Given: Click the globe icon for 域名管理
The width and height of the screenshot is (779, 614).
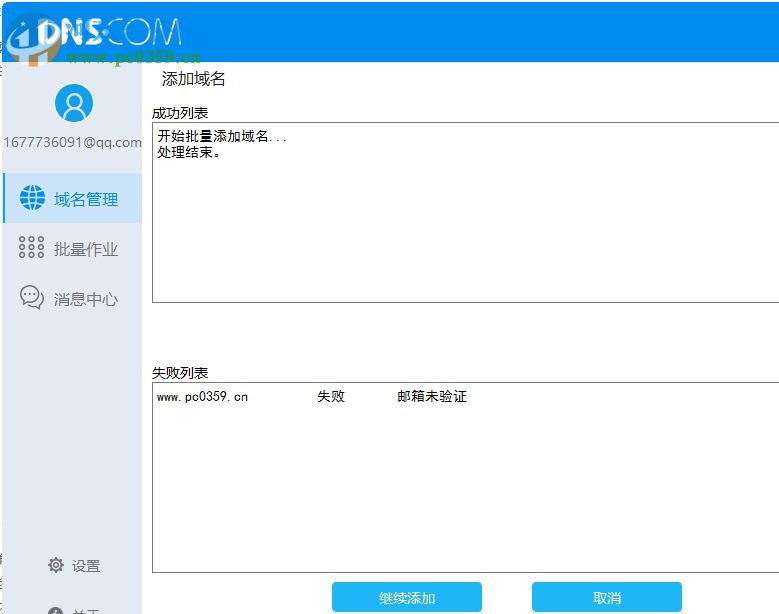Looking at the screenshot, I should pos(32,198).
